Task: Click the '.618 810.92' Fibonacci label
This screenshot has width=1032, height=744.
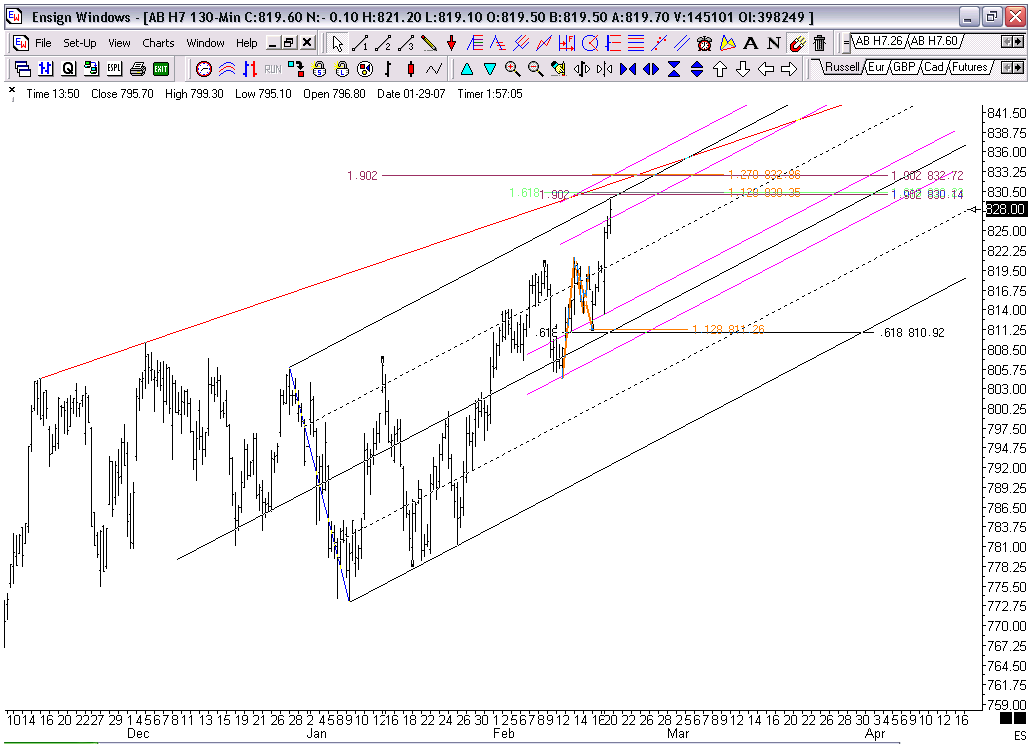Action: pos(912,333)
